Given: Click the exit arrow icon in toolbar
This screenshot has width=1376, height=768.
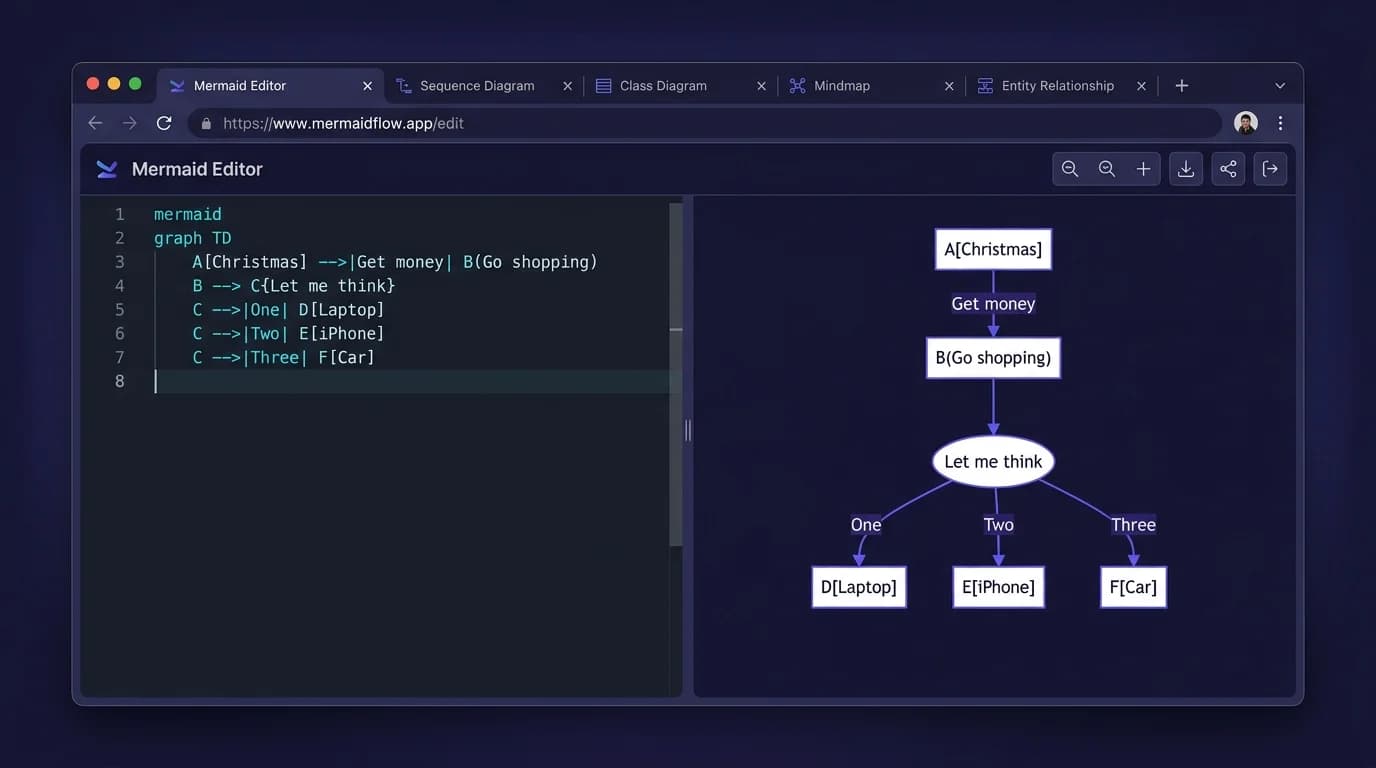Looking at the screenshot, I should click(x=1270, y=169).
